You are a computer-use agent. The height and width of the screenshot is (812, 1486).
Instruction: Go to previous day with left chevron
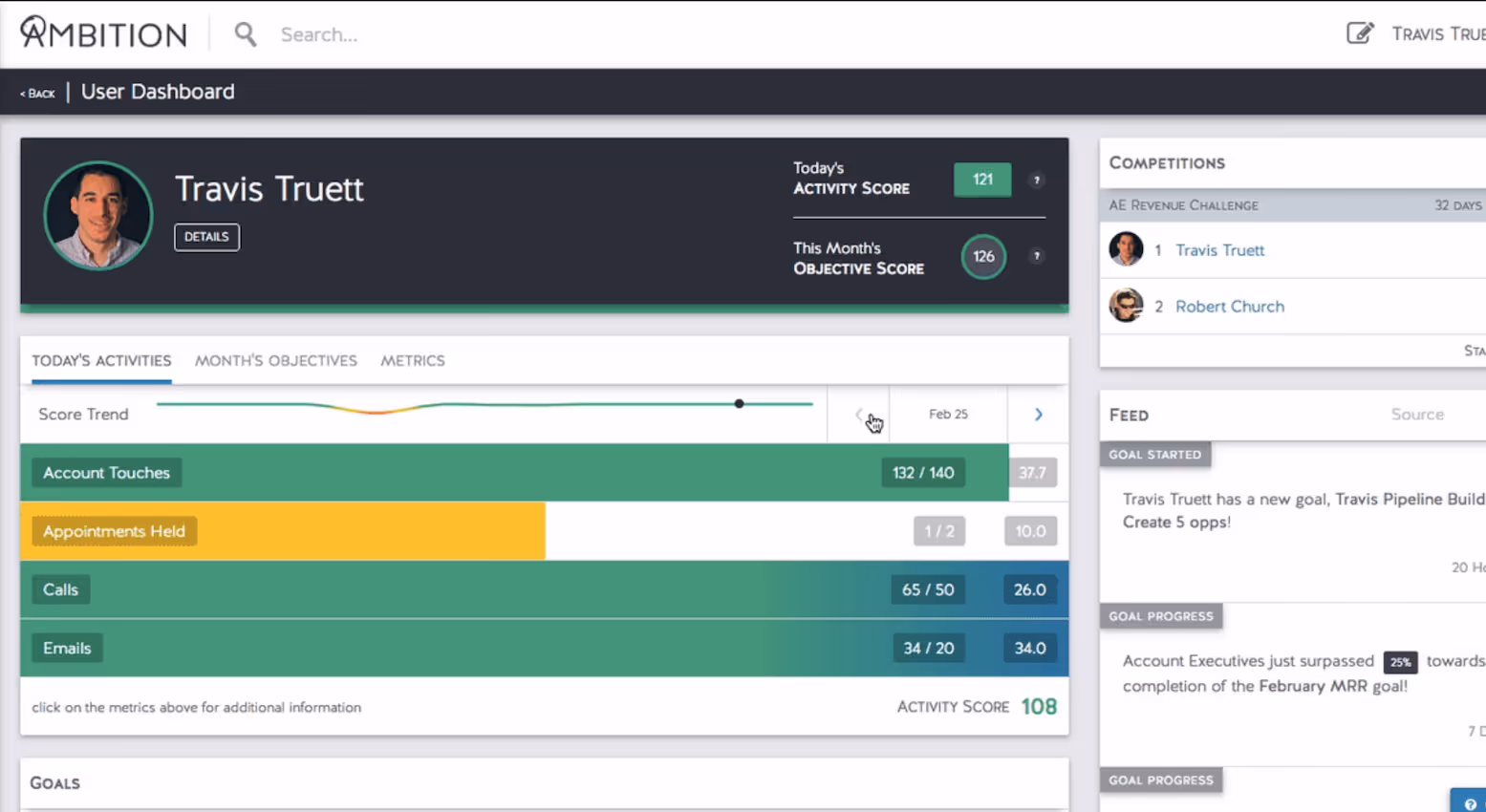858,415
